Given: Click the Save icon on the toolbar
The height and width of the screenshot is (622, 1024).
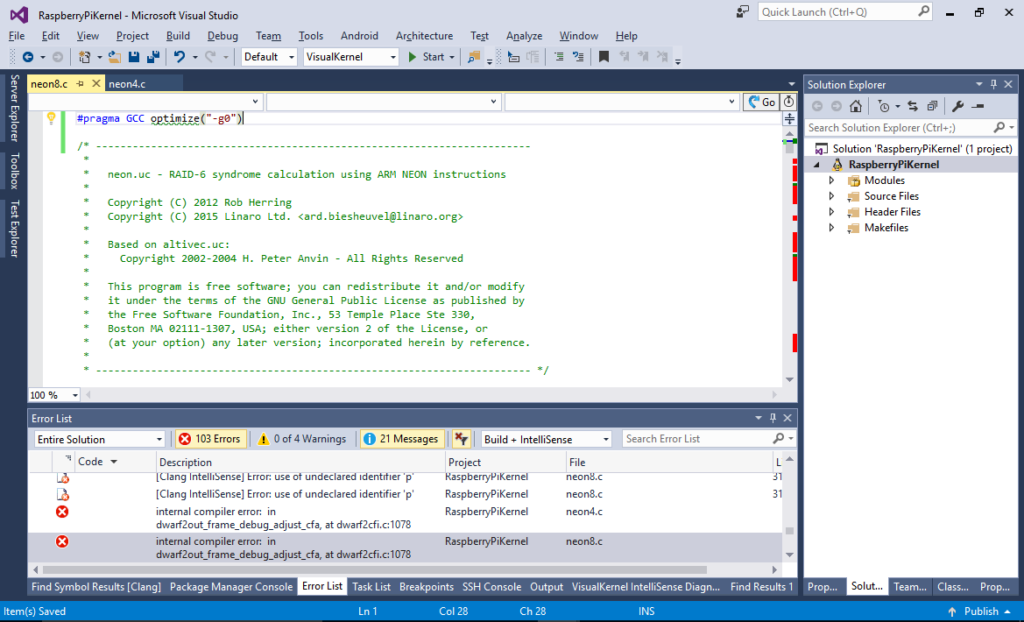Looking at the screenshot, I should point(135,56).
